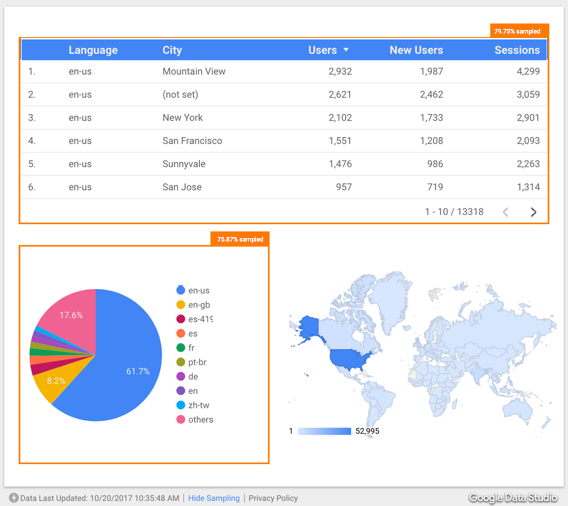Sort table by Sessions column header

pyautogui.click(x=517, y=50)
